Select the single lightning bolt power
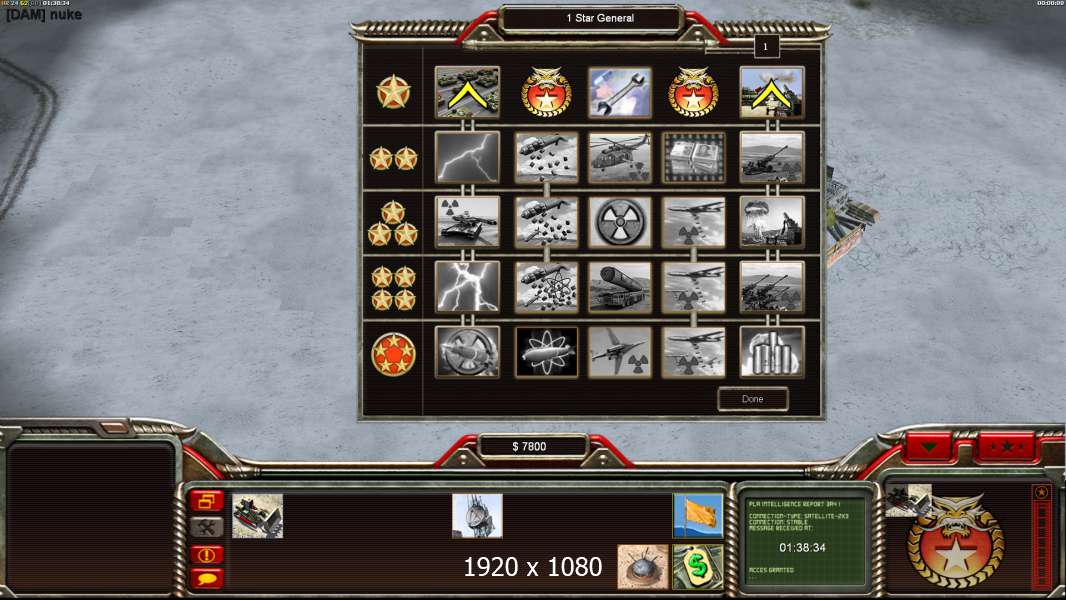This screenshot has height=600, width=1066. point(467,158)
